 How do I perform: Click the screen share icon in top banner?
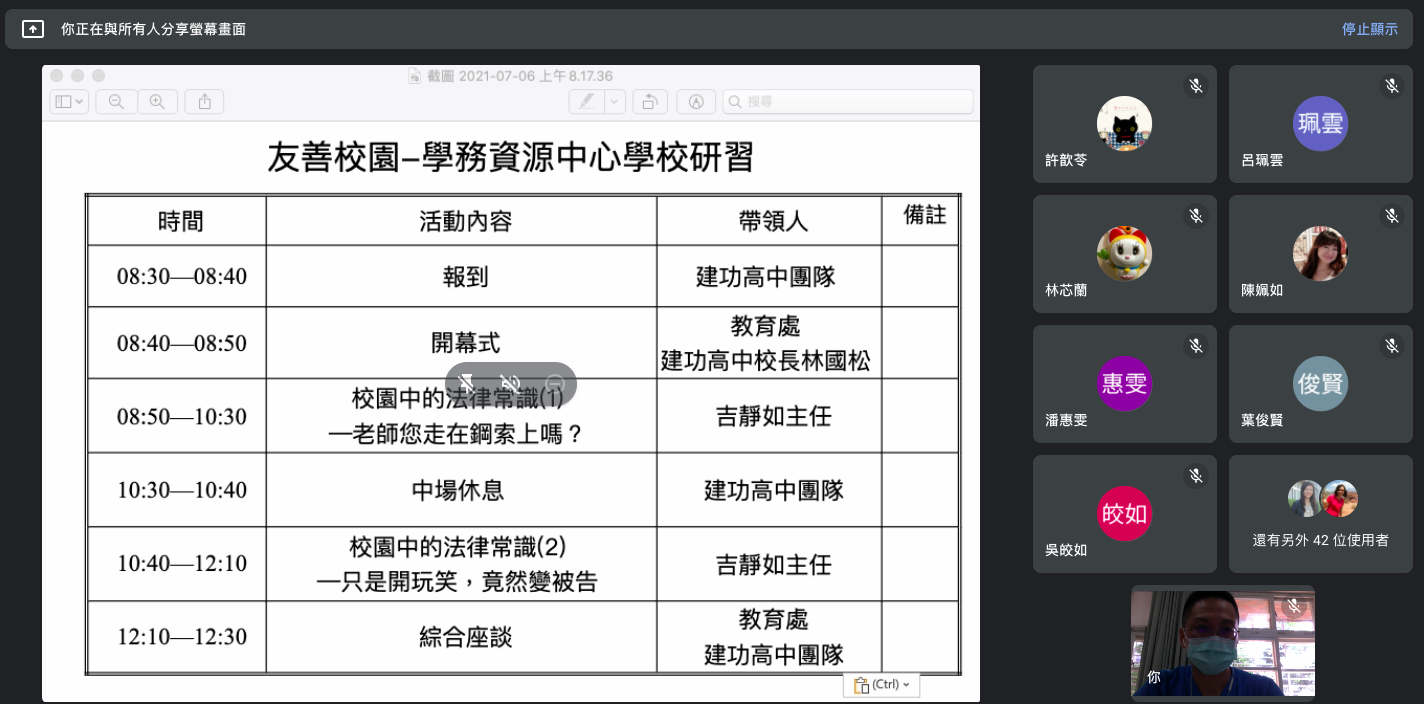33,29
